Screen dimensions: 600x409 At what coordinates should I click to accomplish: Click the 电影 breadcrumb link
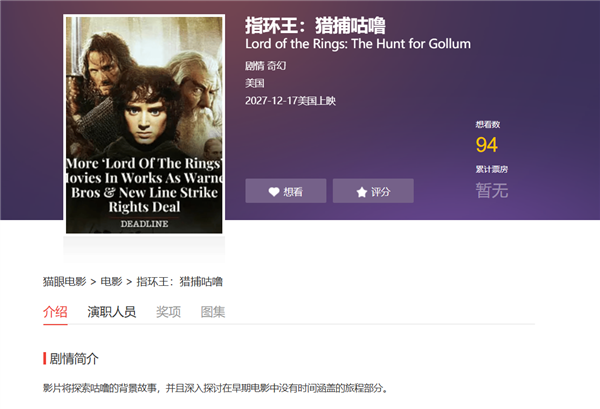111,282
